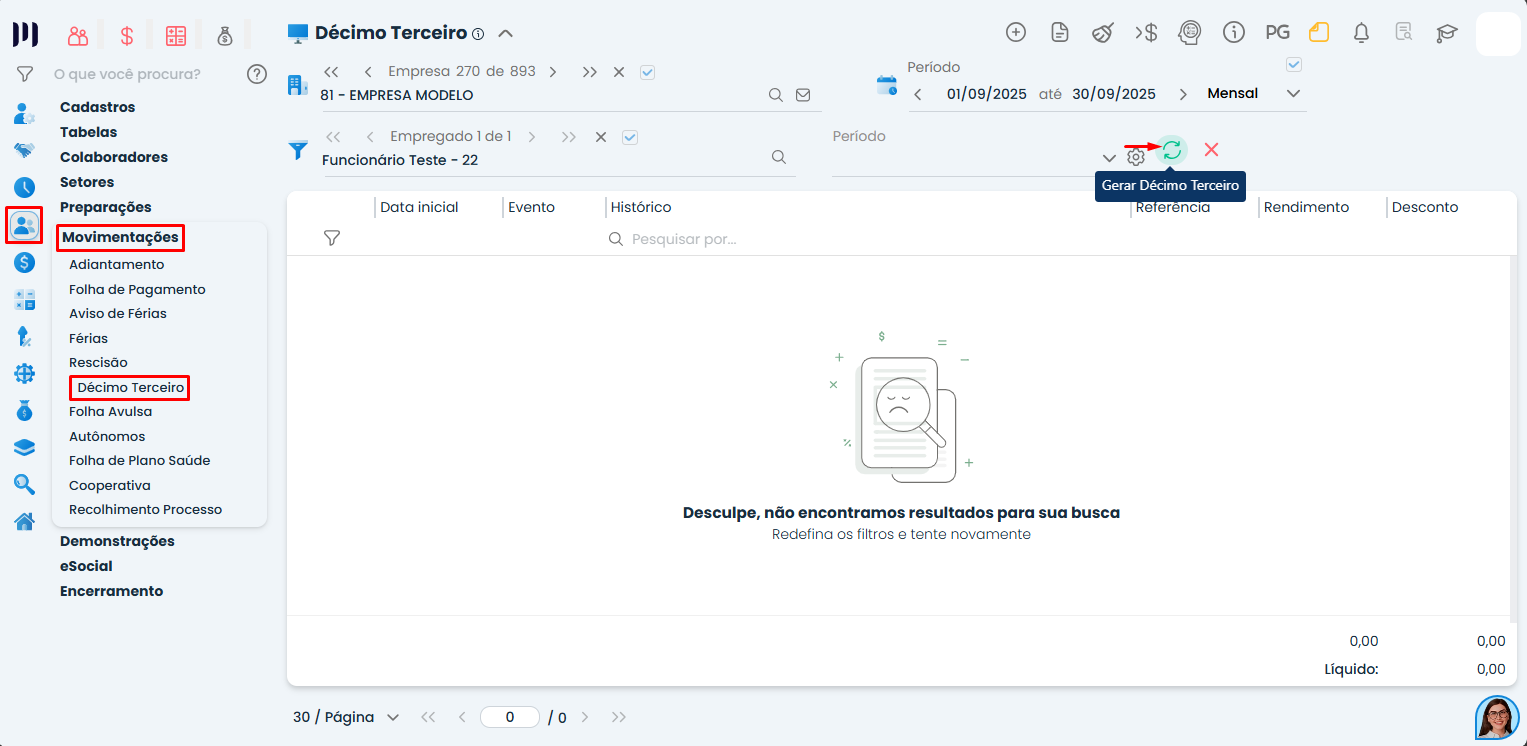Go to next company with the arrow
Image resolution: width=1527 pixels, height=746 pixels.
point(553,72)
